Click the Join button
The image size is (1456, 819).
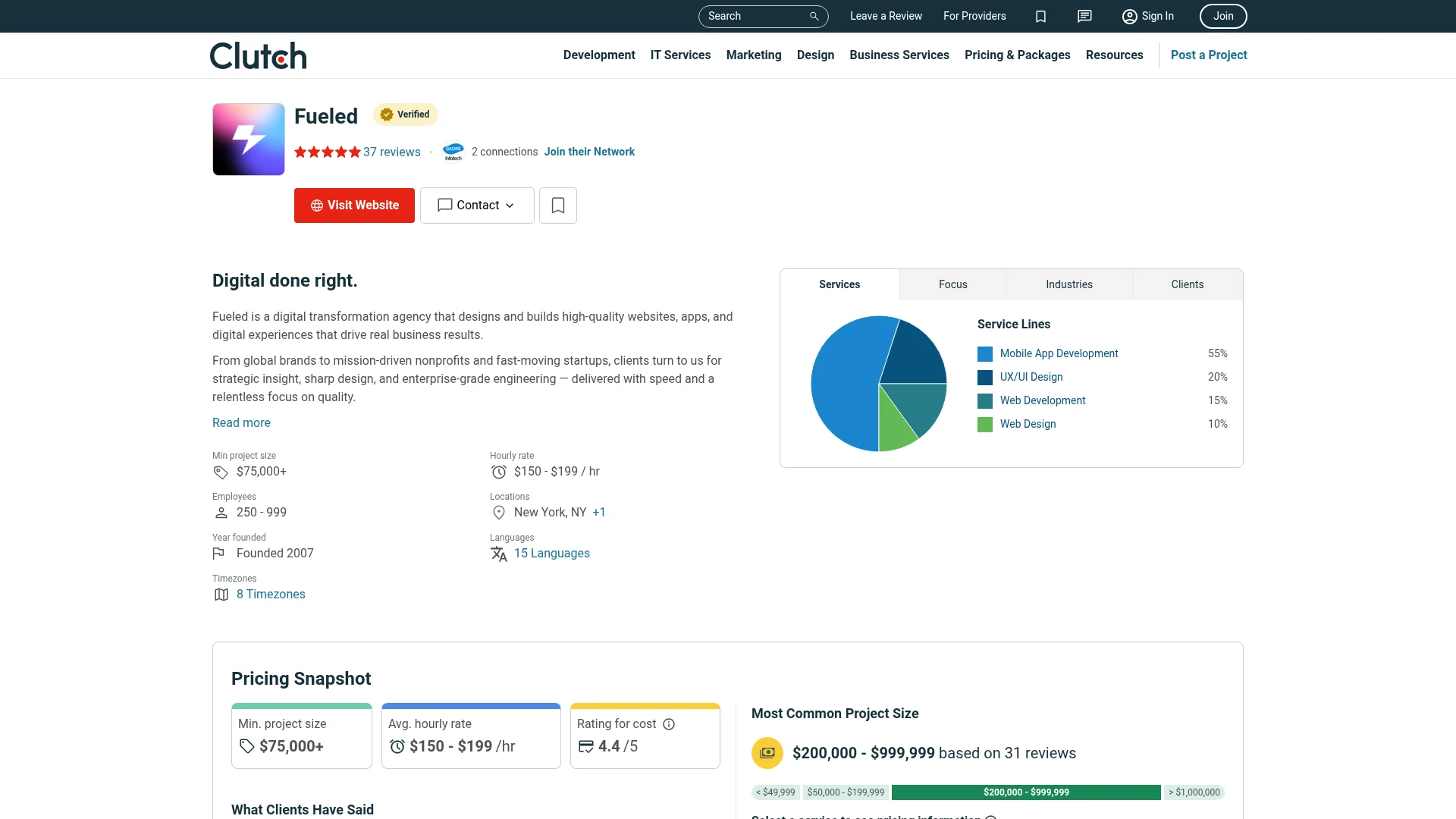pos(1223,16)
